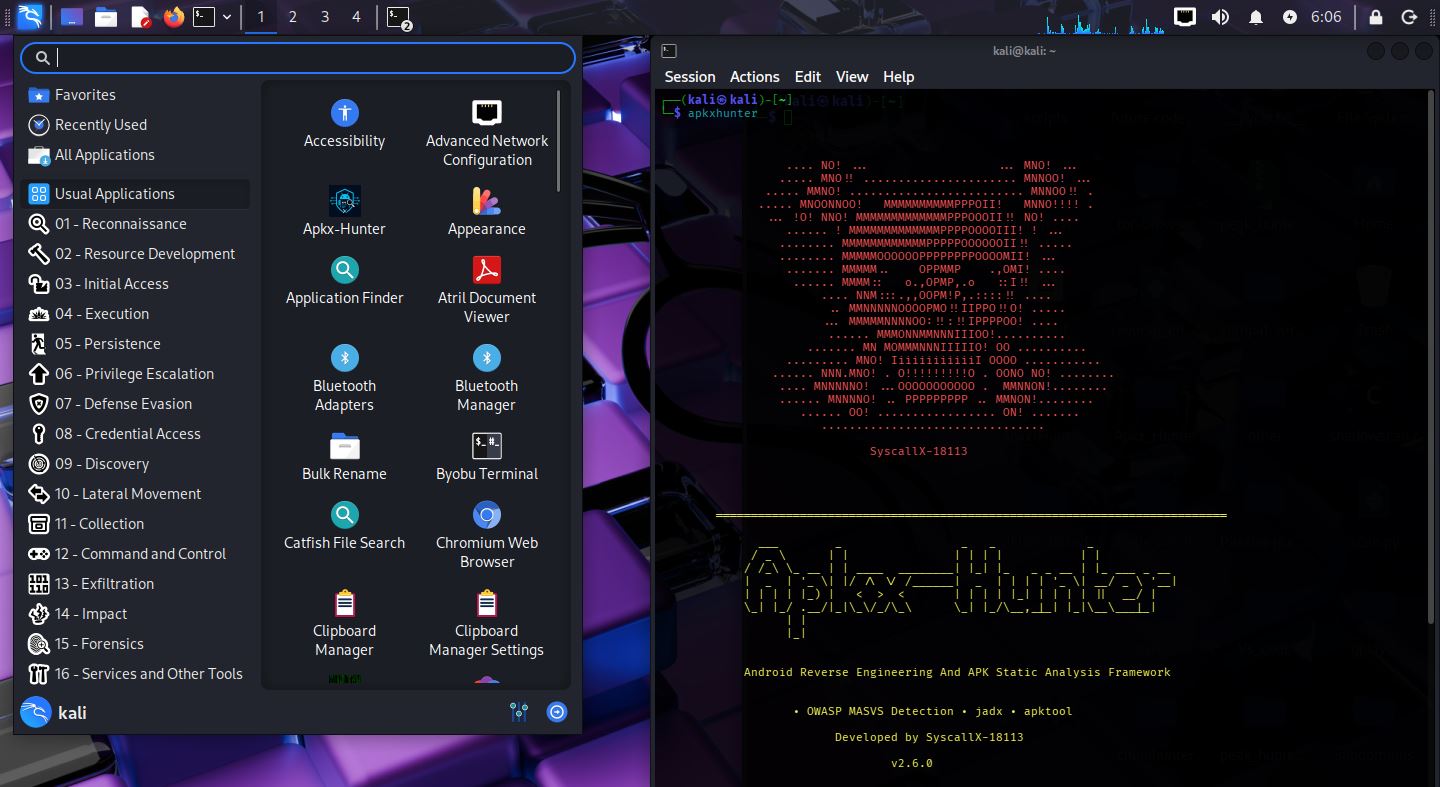Switch to workspace 2
Image resolution: width=1440 pixels, height=787 pixels.
[292, 16]
